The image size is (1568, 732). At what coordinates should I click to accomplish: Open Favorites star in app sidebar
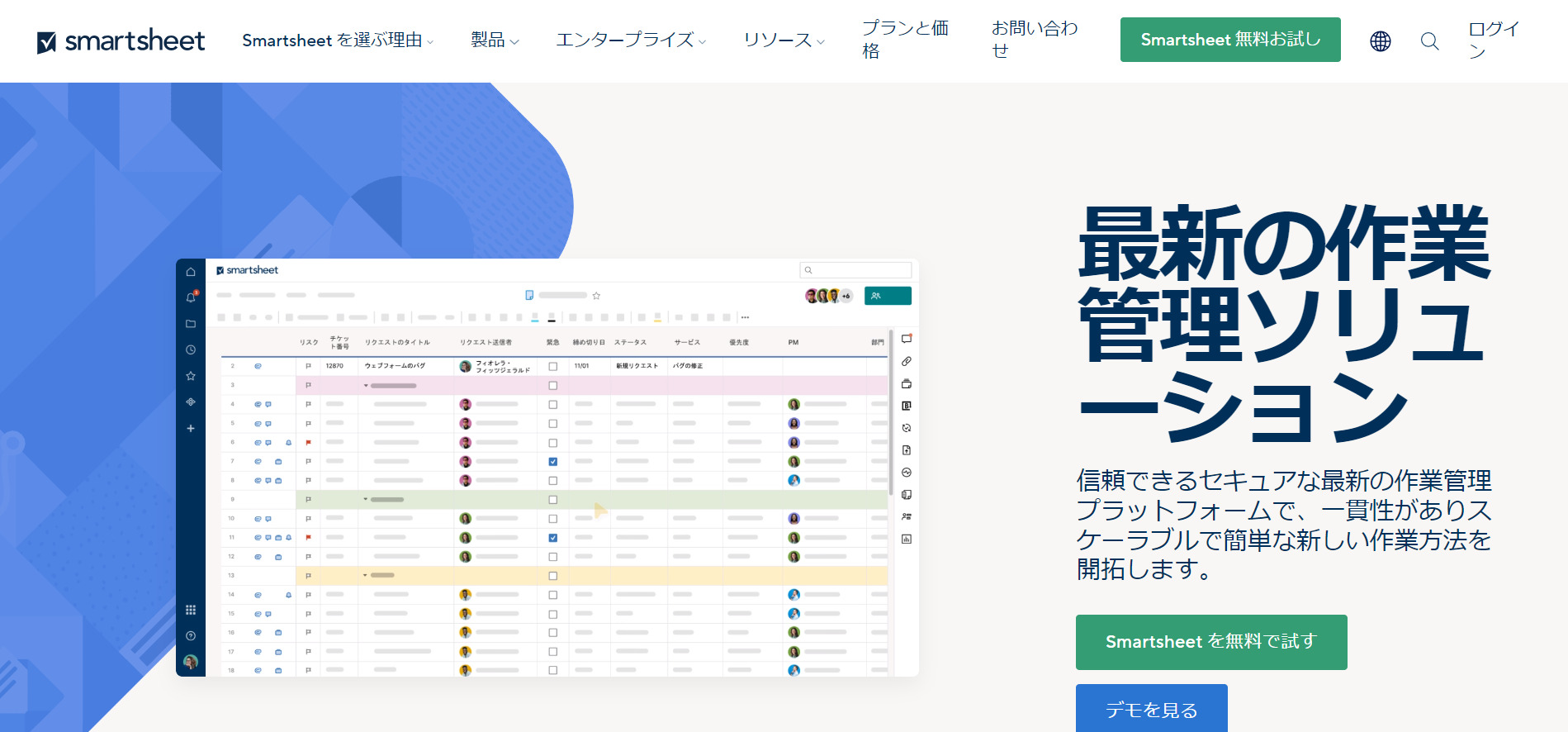pyautogui.click(x=191, y=376)
